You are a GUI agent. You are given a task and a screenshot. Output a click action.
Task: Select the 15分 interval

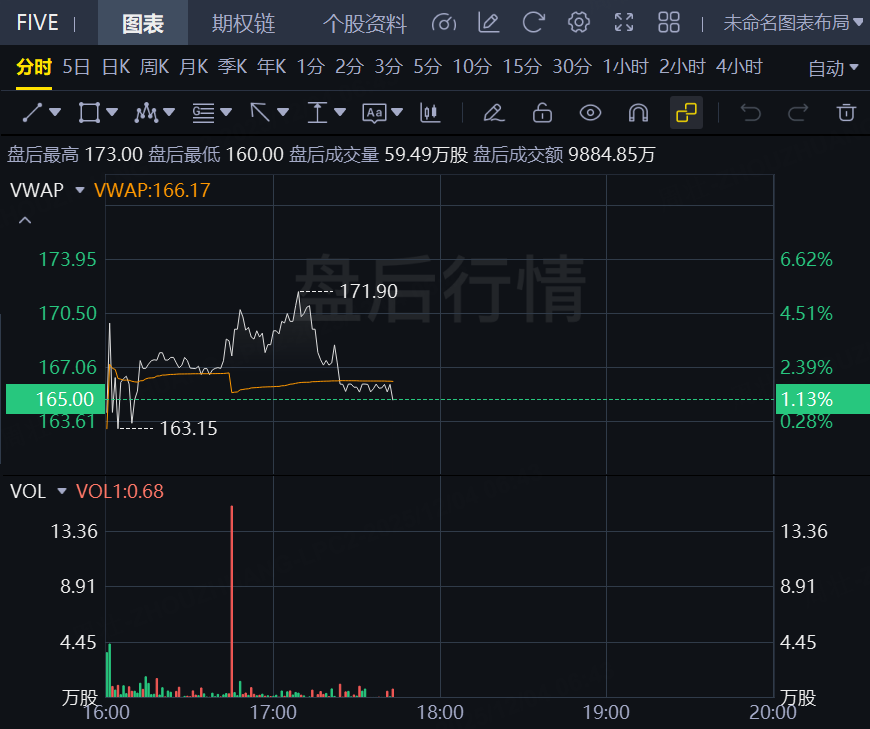coord(521,67)
